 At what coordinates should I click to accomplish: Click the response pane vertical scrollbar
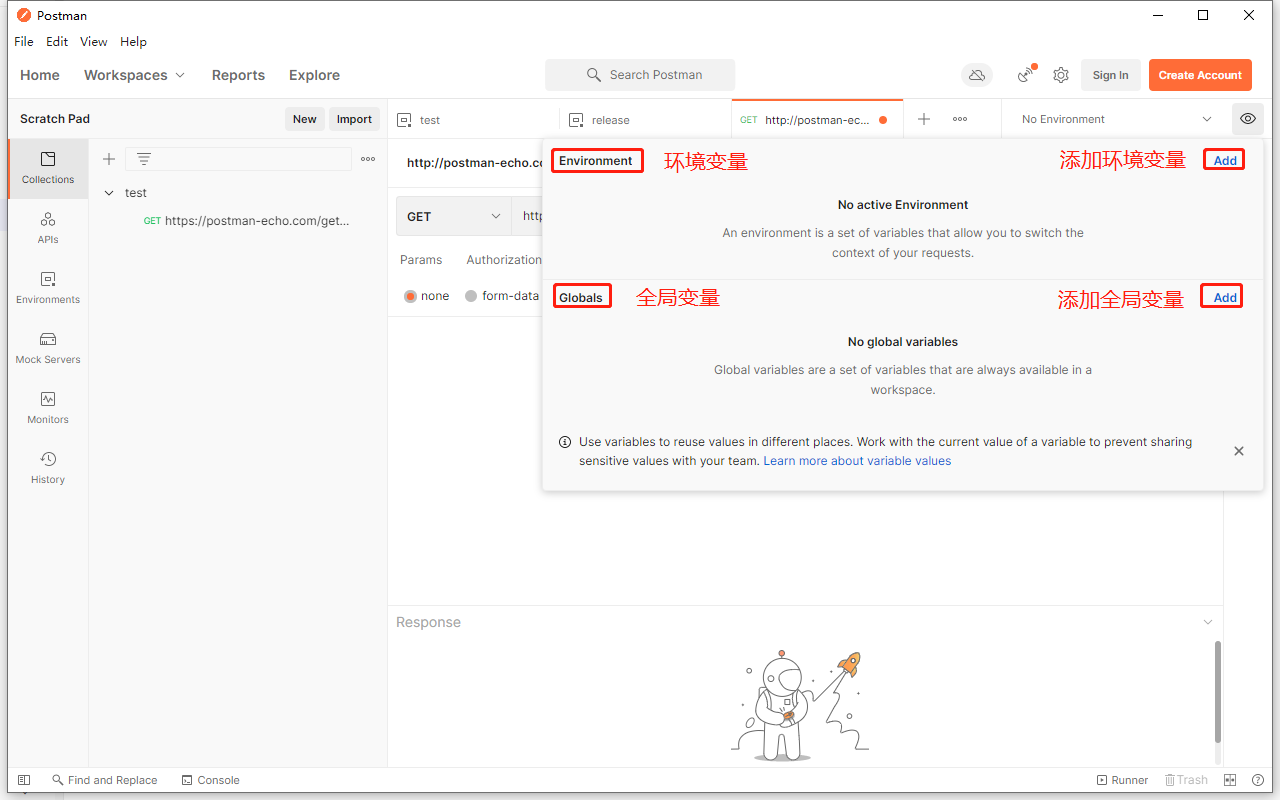[x=1217, y=691]
